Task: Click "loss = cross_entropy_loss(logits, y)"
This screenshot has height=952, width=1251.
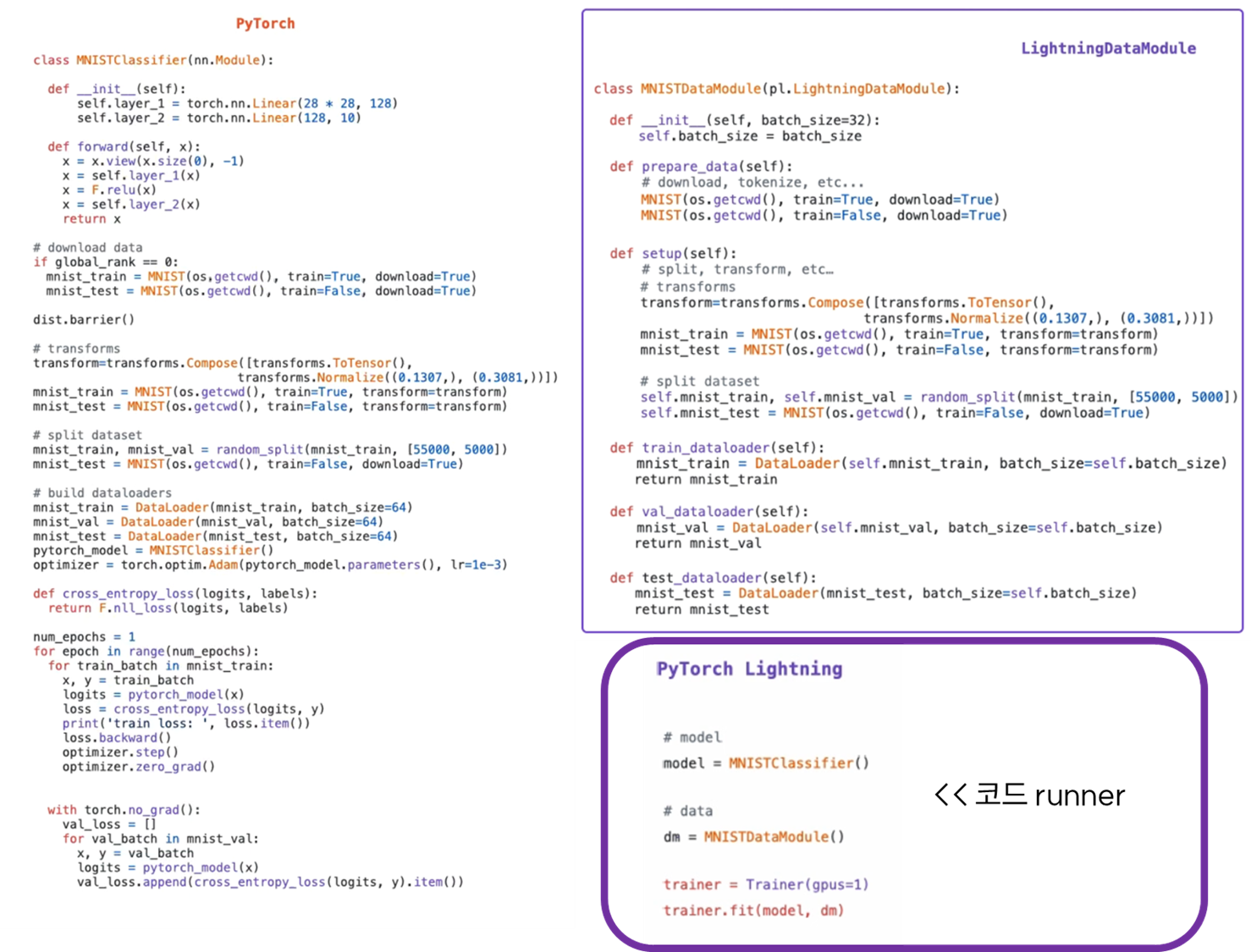Action: [193, 708]
